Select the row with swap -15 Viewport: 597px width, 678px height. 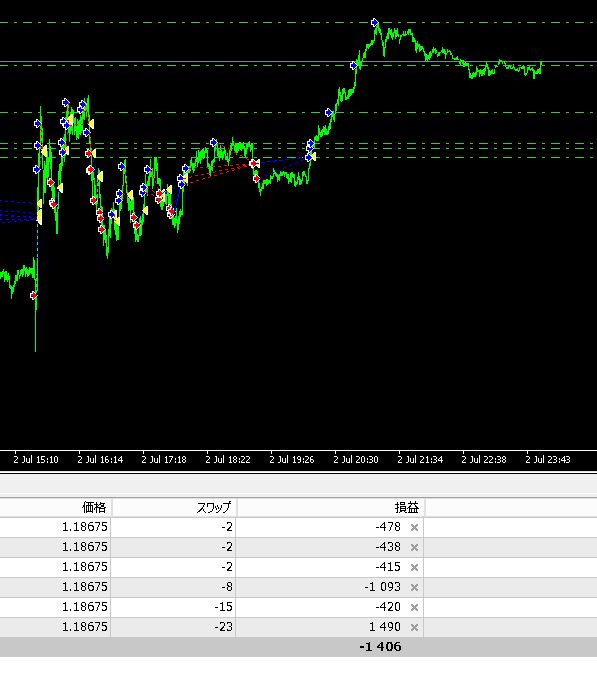pos(298,607)
